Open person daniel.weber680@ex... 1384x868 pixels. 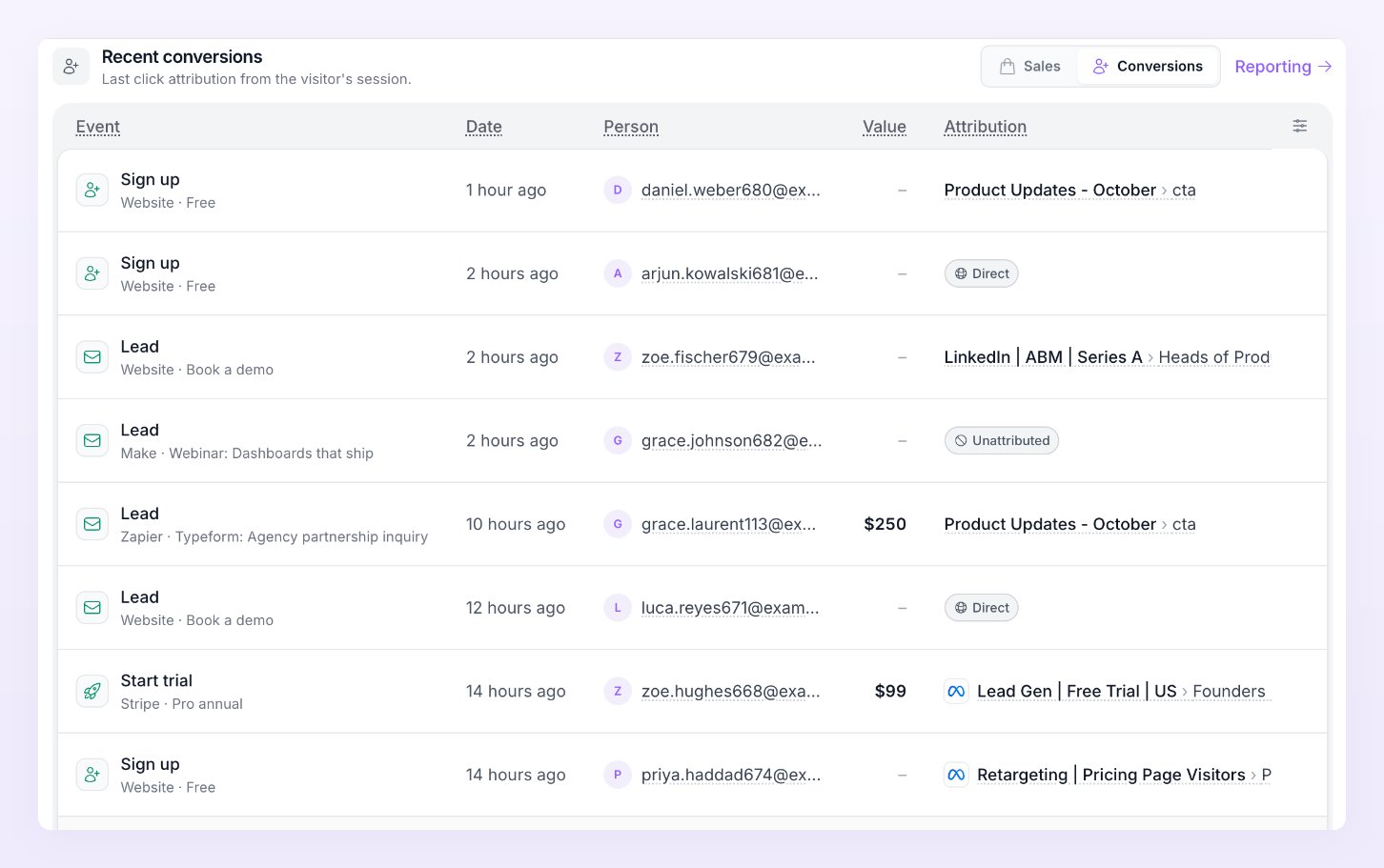[731, 191]
